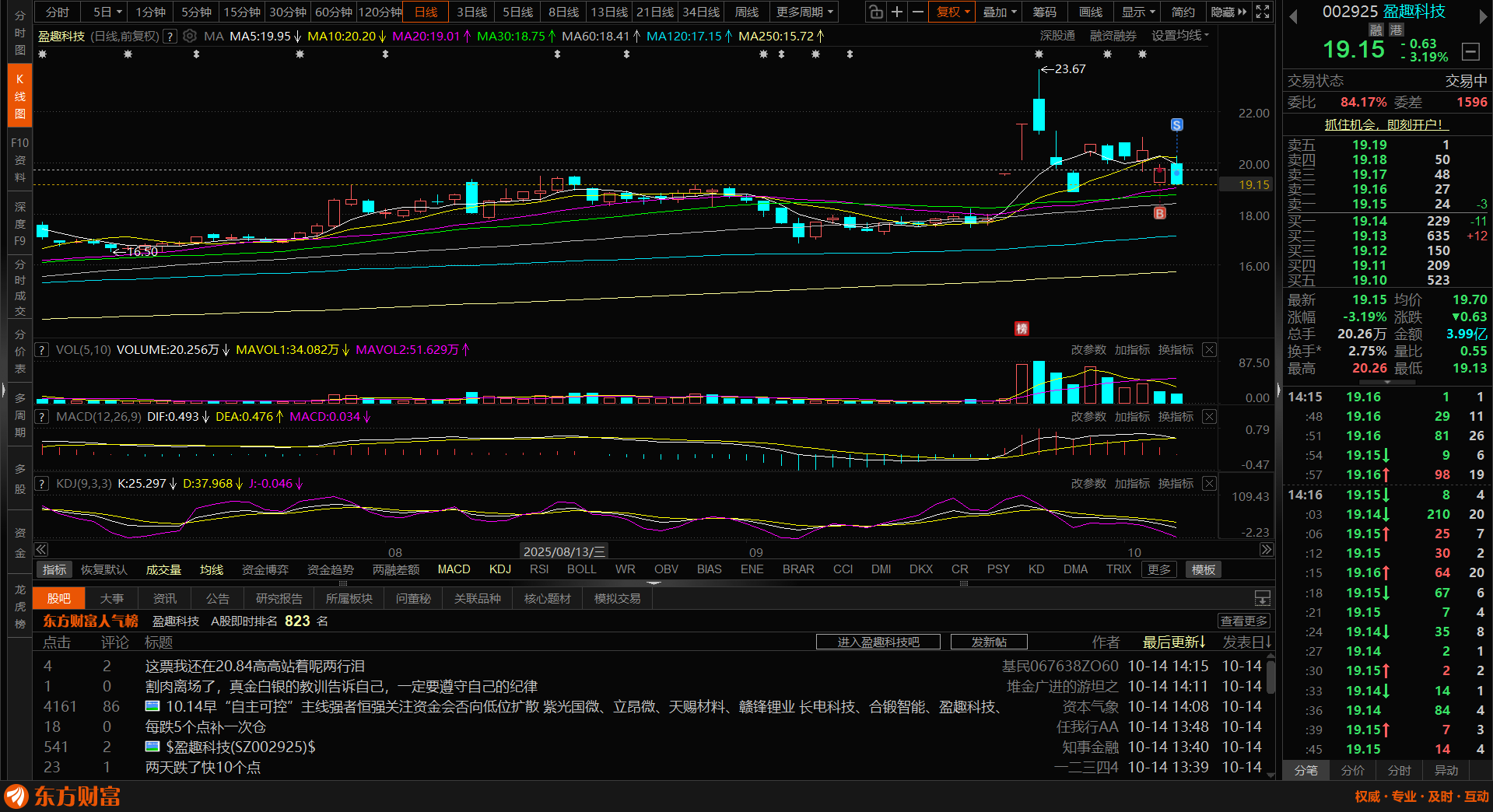Viewport: 1493px width, 812px height.
Task: Open the K线图 view in left sidebar
Action: point(19,96)
